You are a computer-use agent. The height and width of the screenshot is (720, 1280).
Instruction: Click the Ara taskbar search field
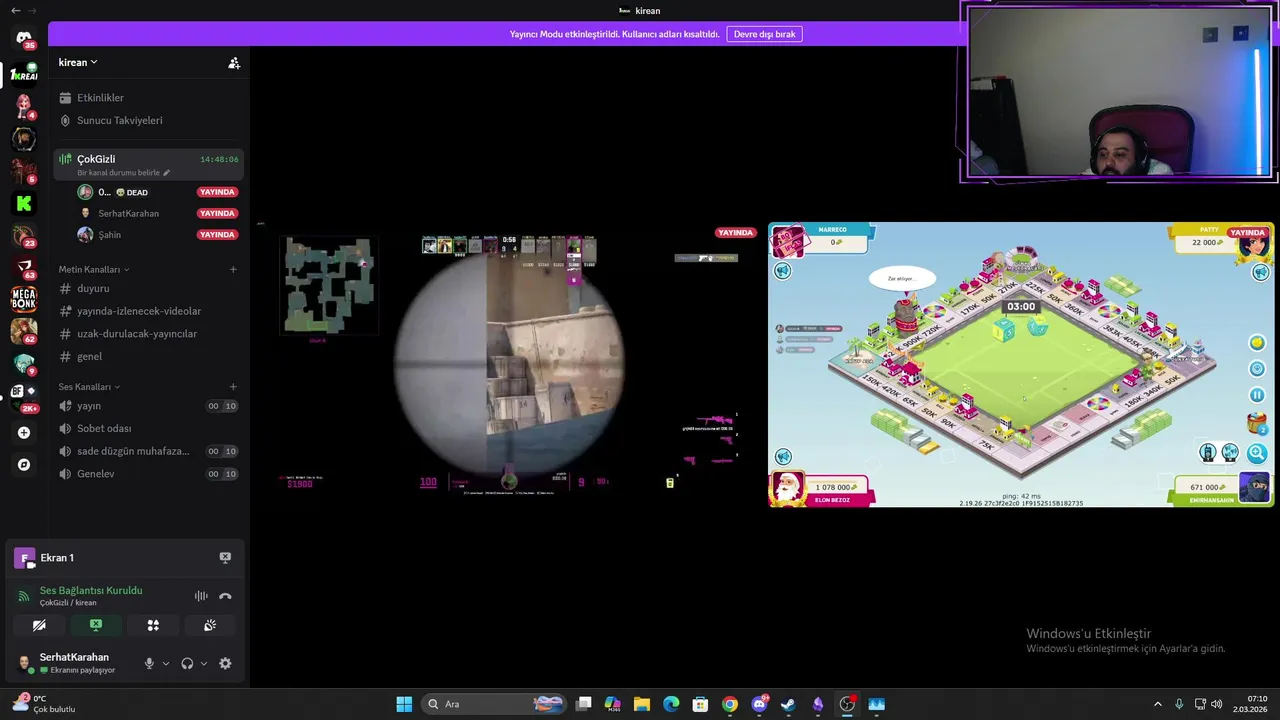(494, 704)
